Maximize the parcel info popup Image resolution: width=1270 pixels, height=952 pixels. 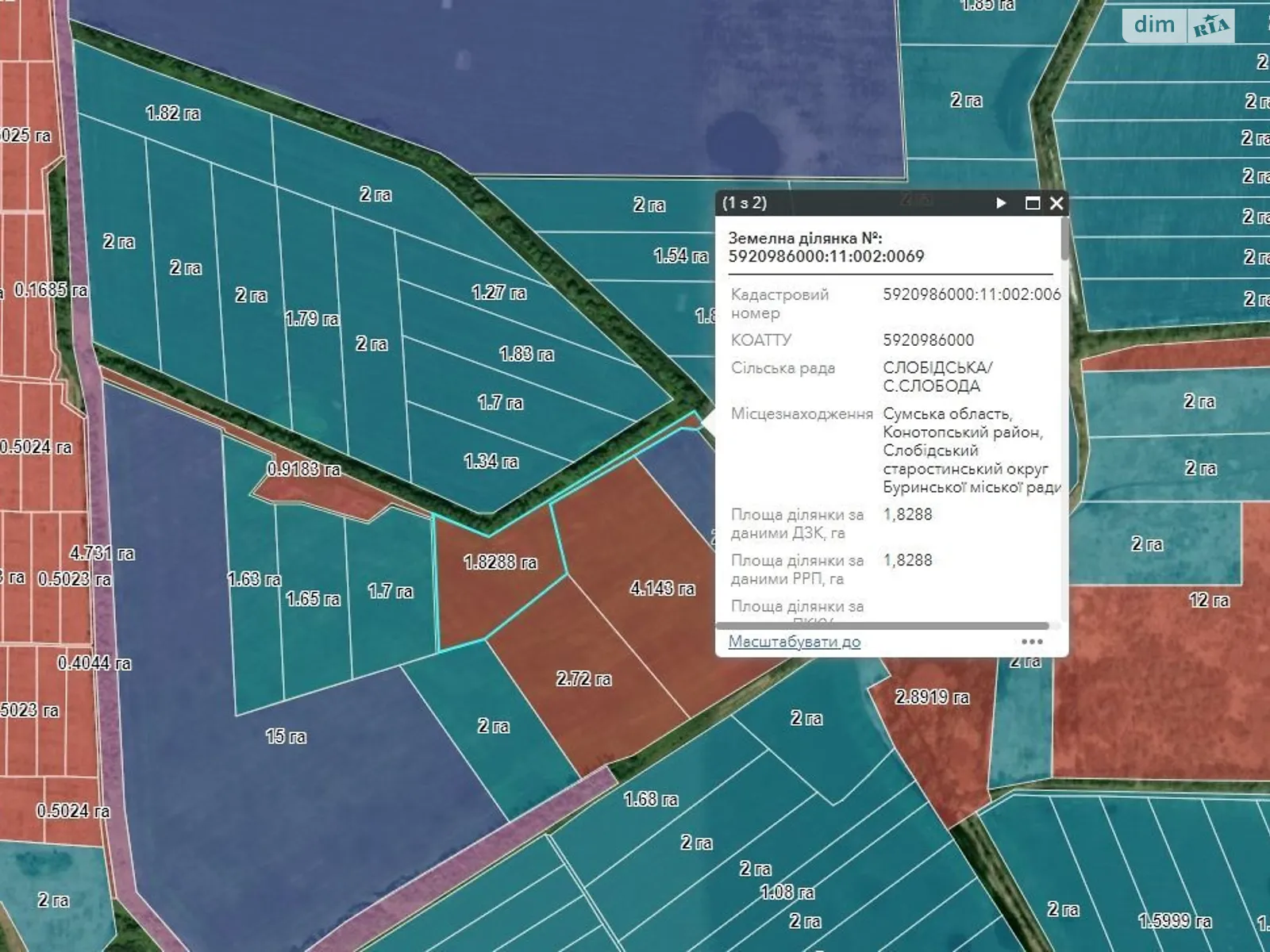(x=1032, y=203)
